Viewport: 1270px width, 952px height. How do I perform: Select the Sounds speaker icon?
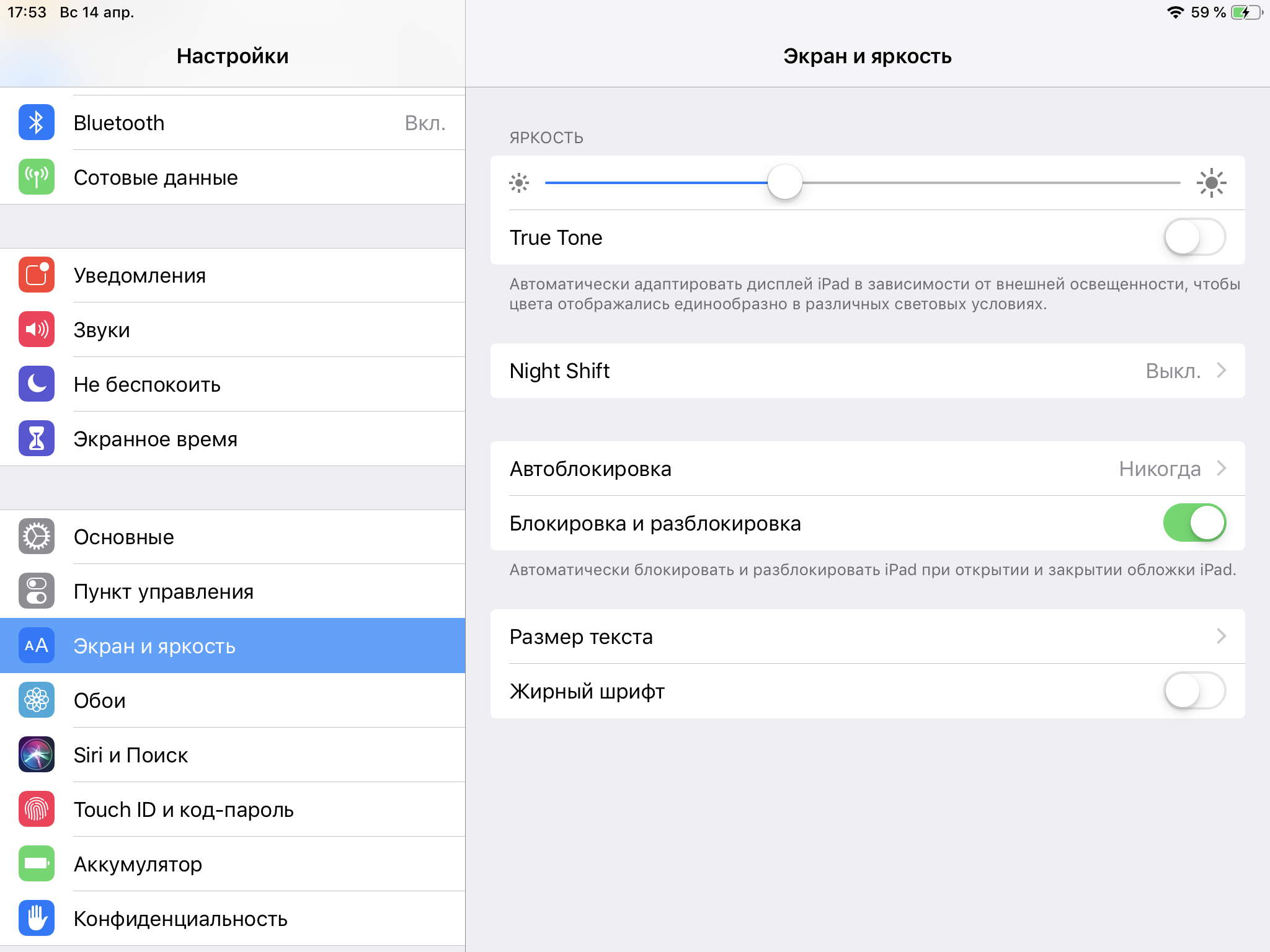click(37, 330)
